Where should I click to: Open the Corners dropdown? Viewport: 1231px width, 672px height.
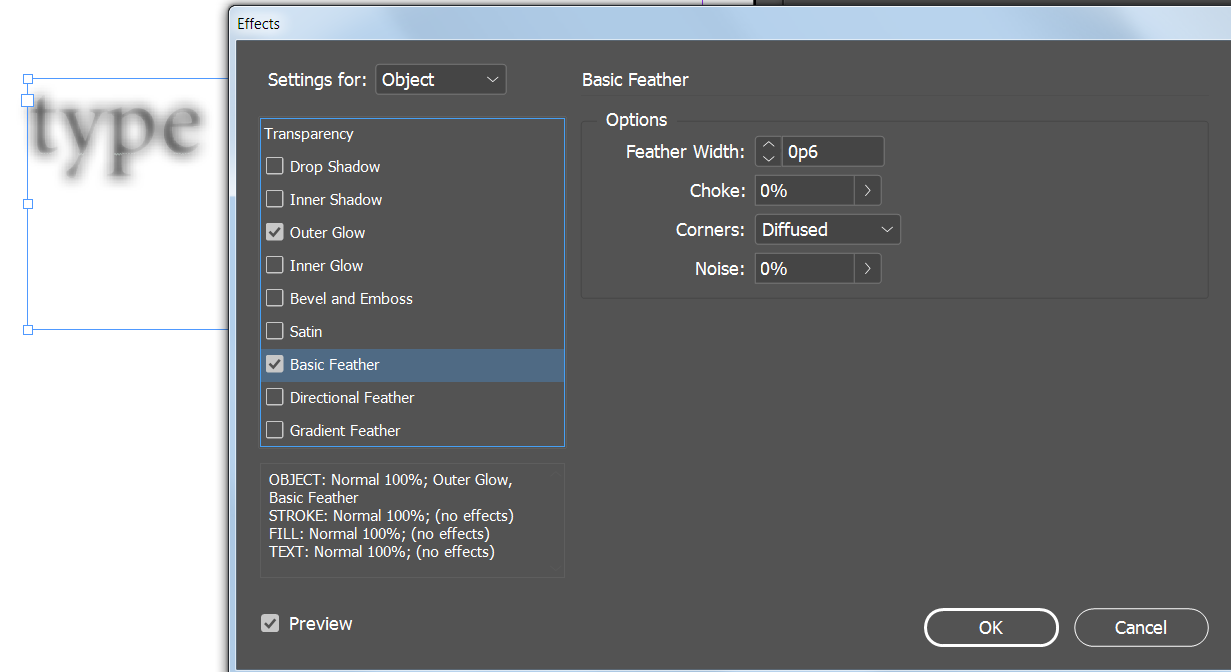(x=827, y=229)
